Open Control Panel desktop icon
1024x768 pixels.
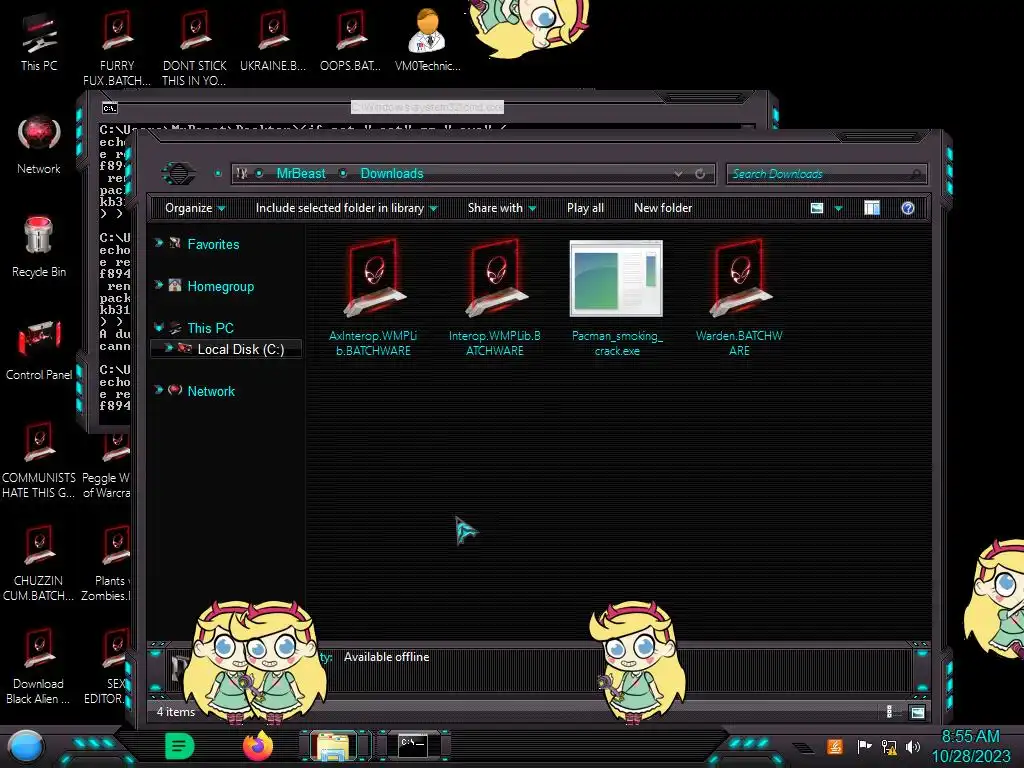tap(39, 350)
